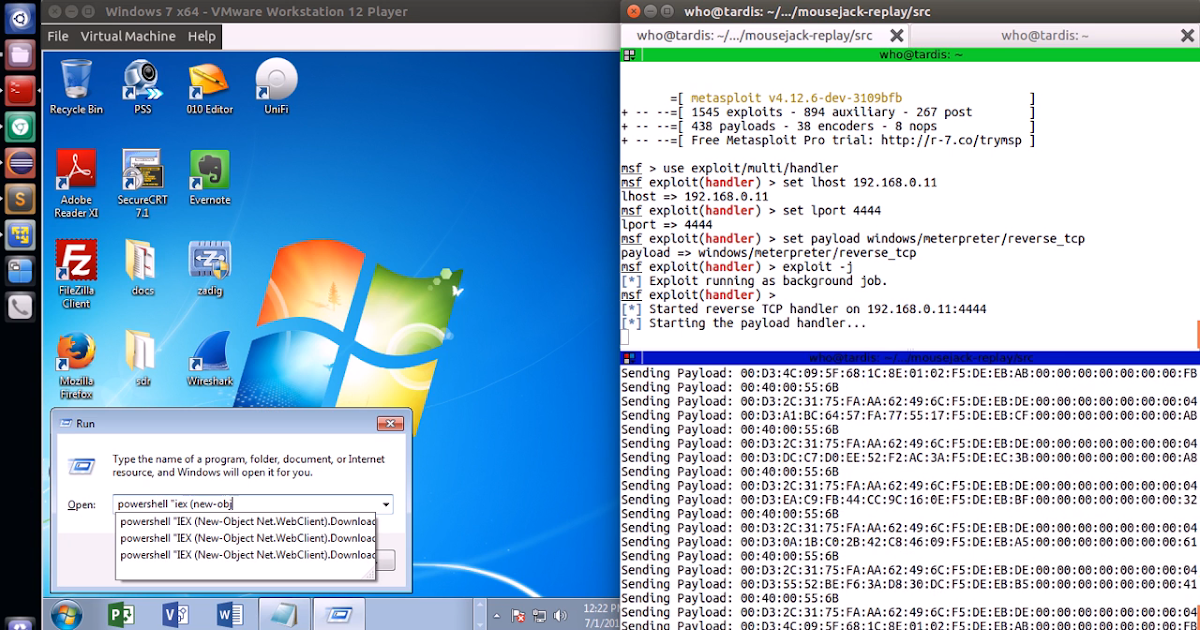
Task: Launch the PSS desktop shortcut
Action: click(142, 86)
